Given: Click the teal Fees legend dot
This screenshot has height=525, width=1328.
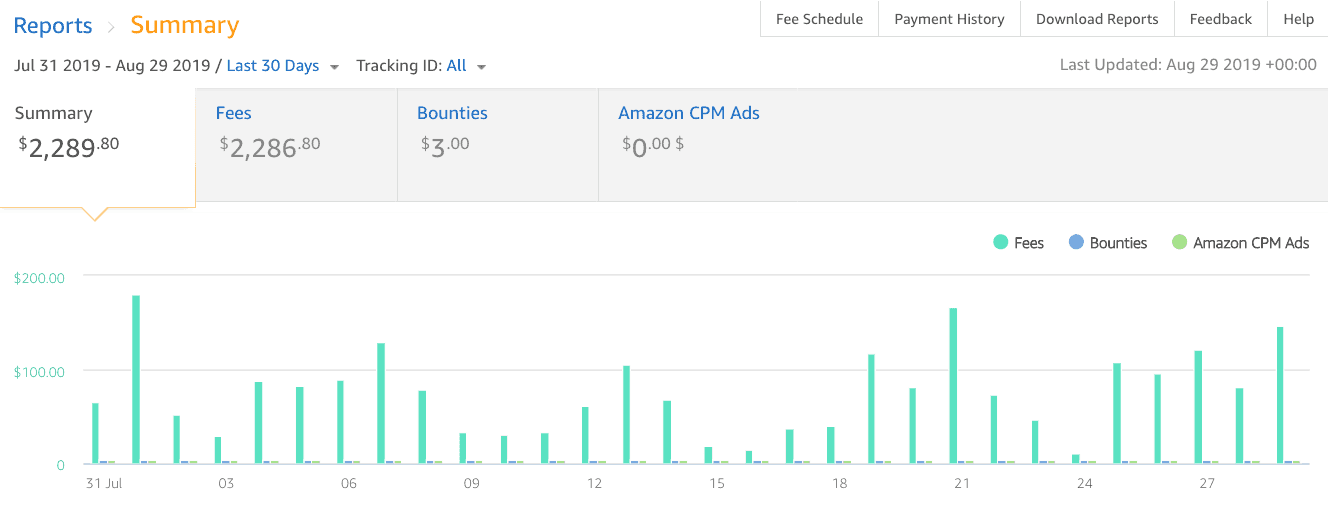Looking at the screenshot, I should coord(1000,243).
